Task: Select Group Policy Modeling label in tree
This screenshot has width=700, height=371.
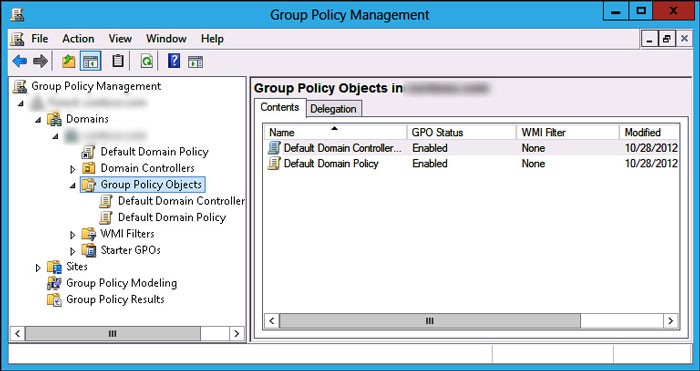Action: pyautogui.click(x=121, y=283)
